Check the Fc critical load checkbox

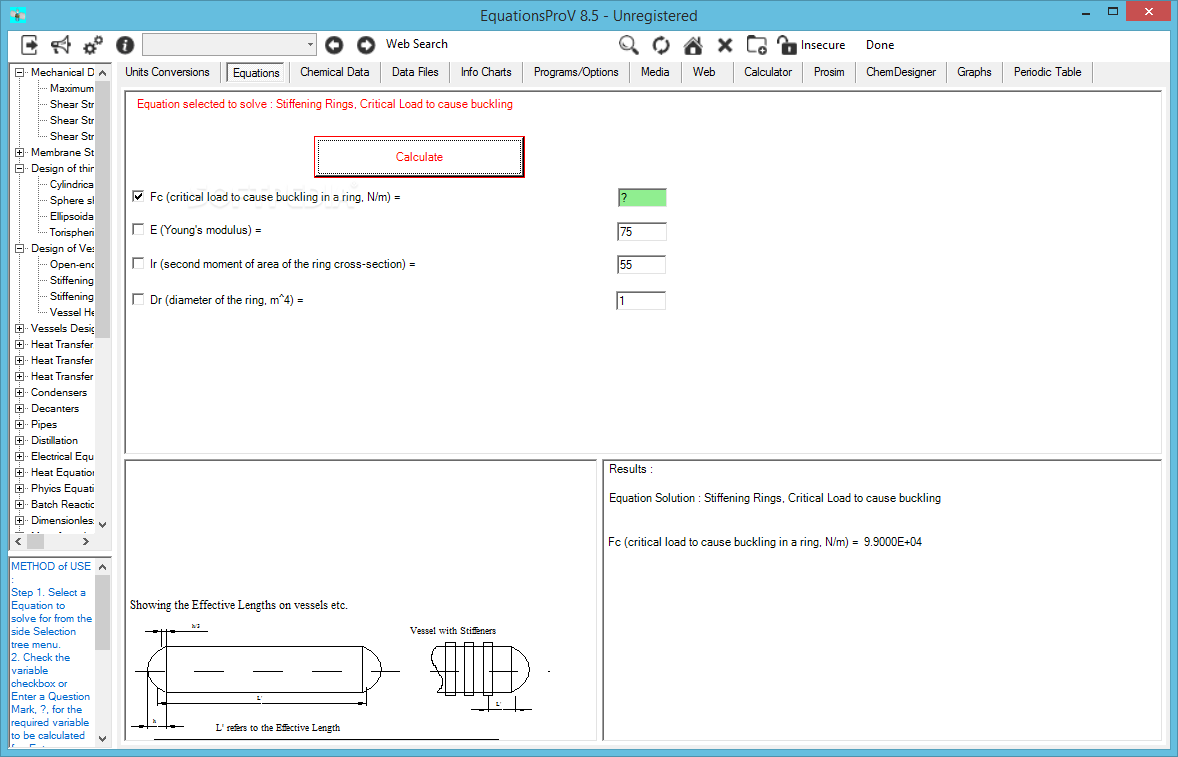pos(137,196)
